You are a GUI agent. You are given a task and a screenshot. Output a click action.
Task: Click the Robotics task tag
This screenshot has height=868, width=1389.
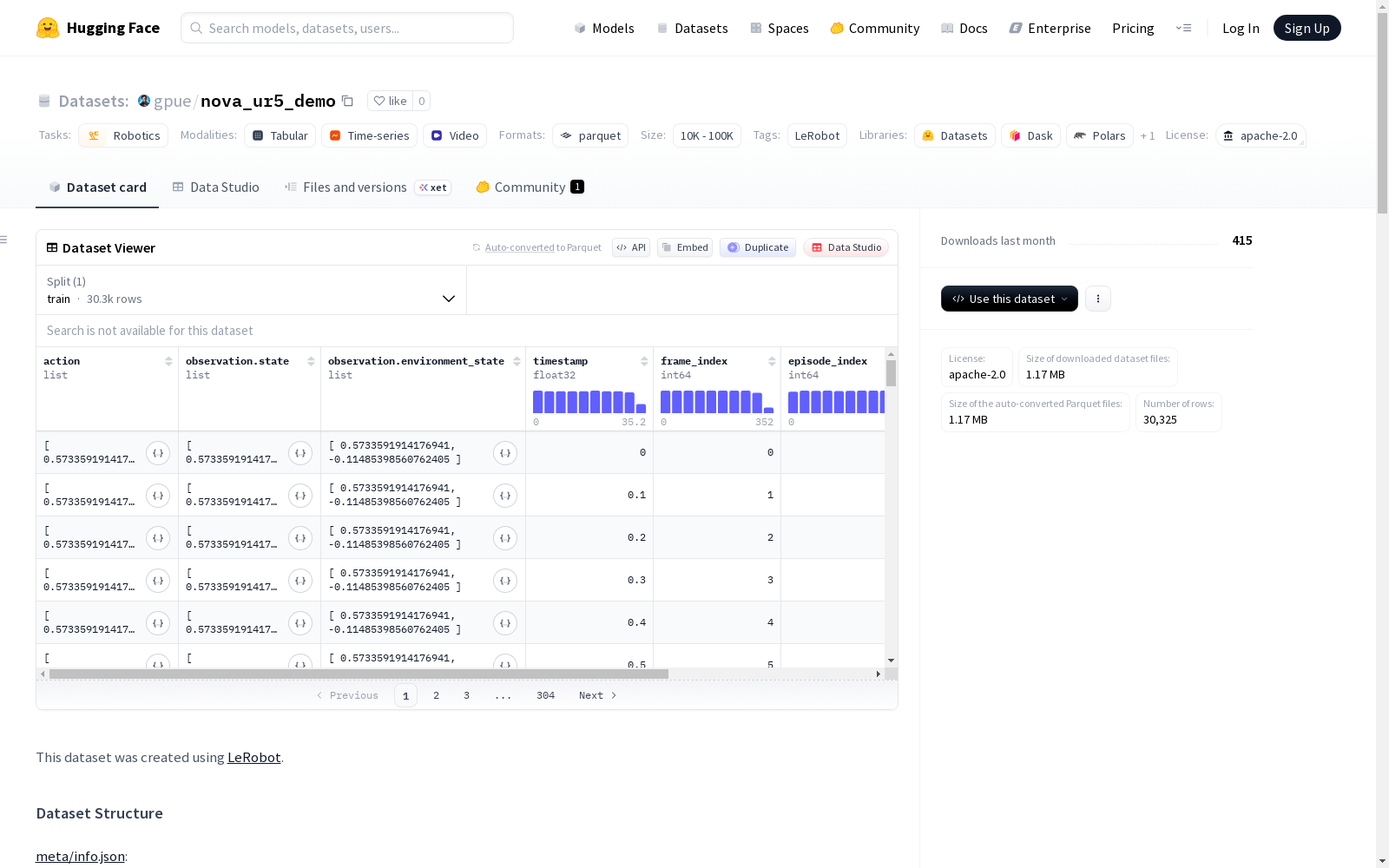point(124,135)
